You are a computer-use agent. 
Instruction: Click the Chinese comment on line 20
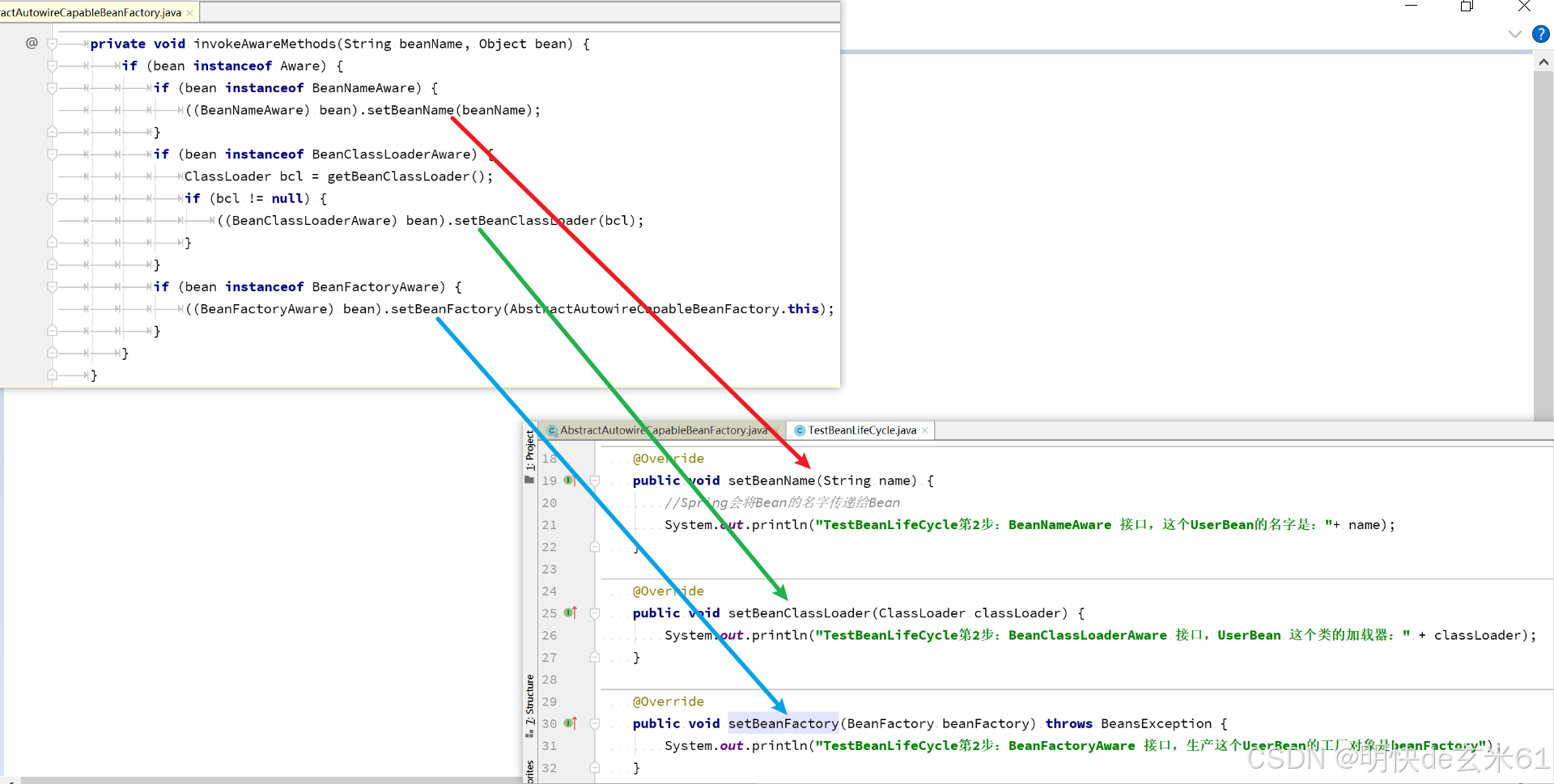pos(782,502)
